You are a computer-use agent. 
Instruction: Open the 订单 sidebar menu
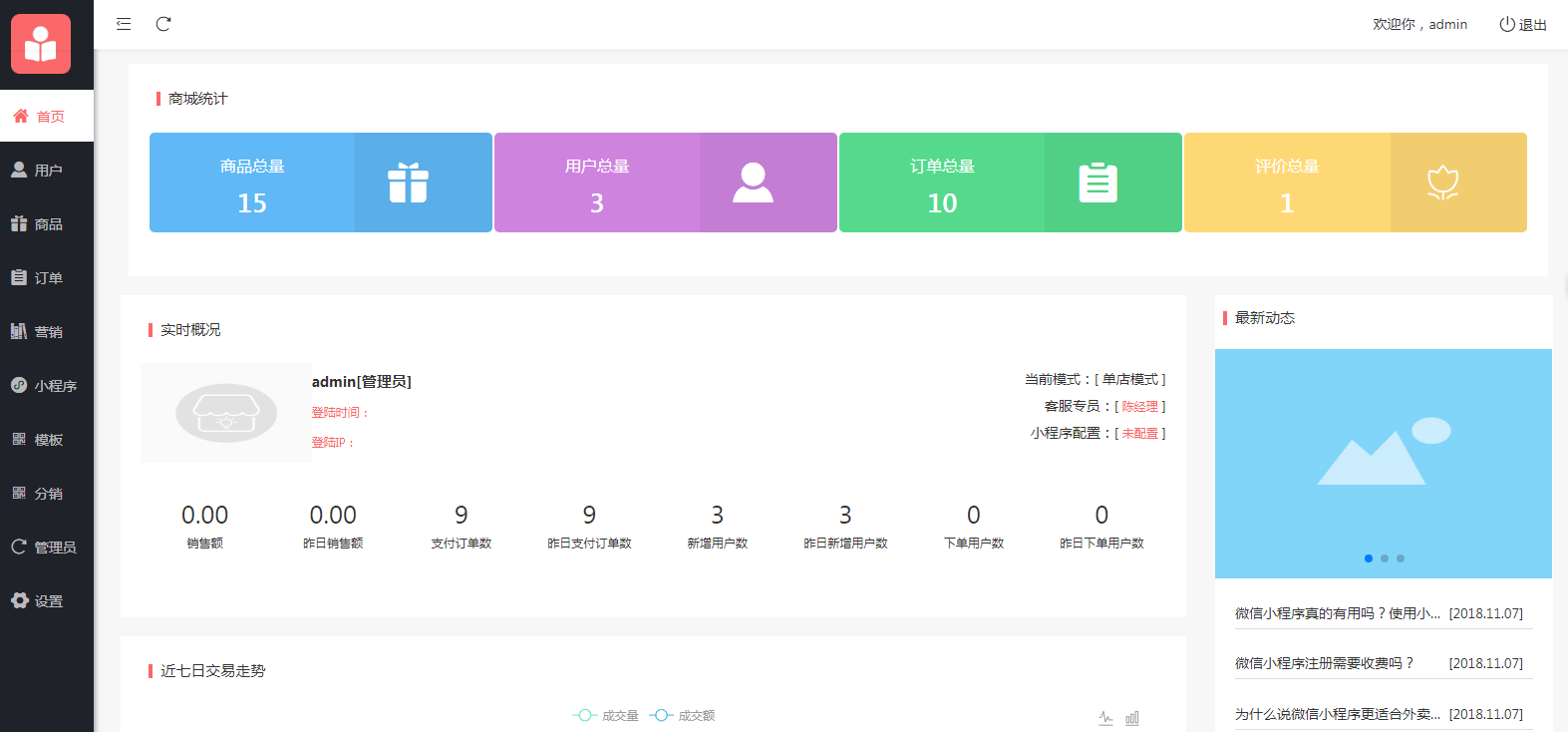[x=47, y=277]
